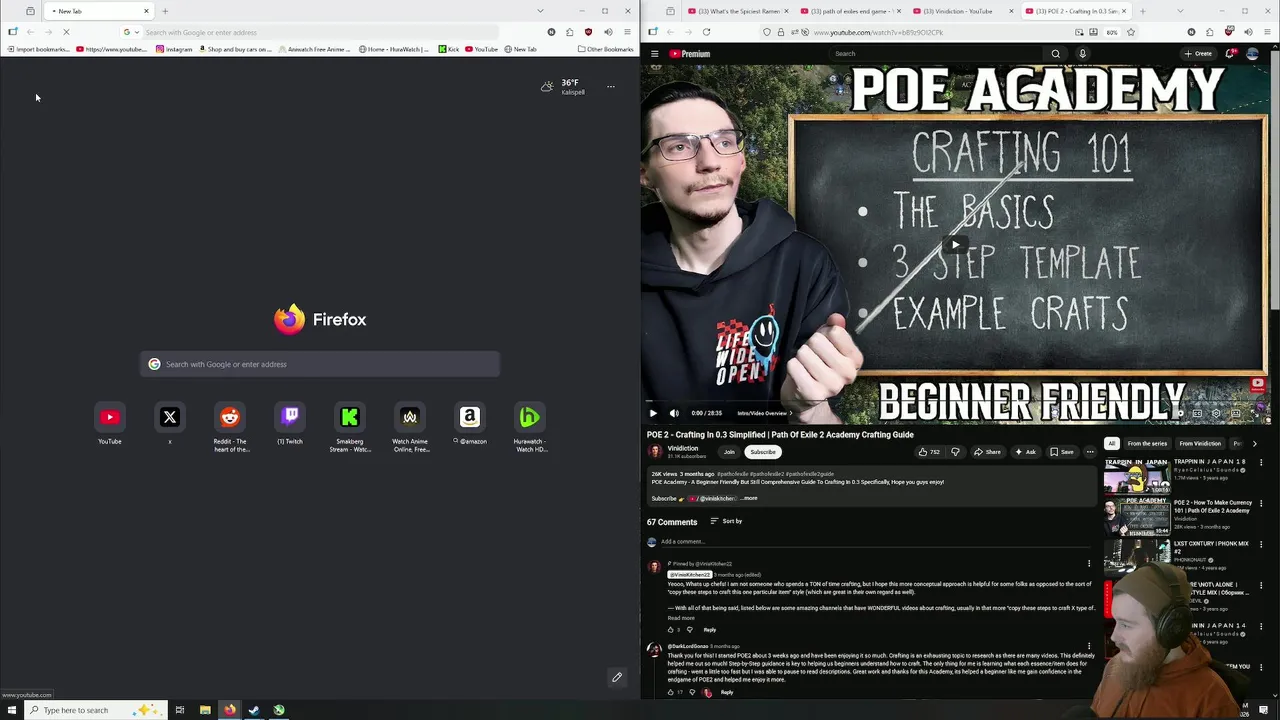The image size is (1280, 720).
Task: Open the YouTube shortcut tile on New Tab
Action: tap(110, 417)
